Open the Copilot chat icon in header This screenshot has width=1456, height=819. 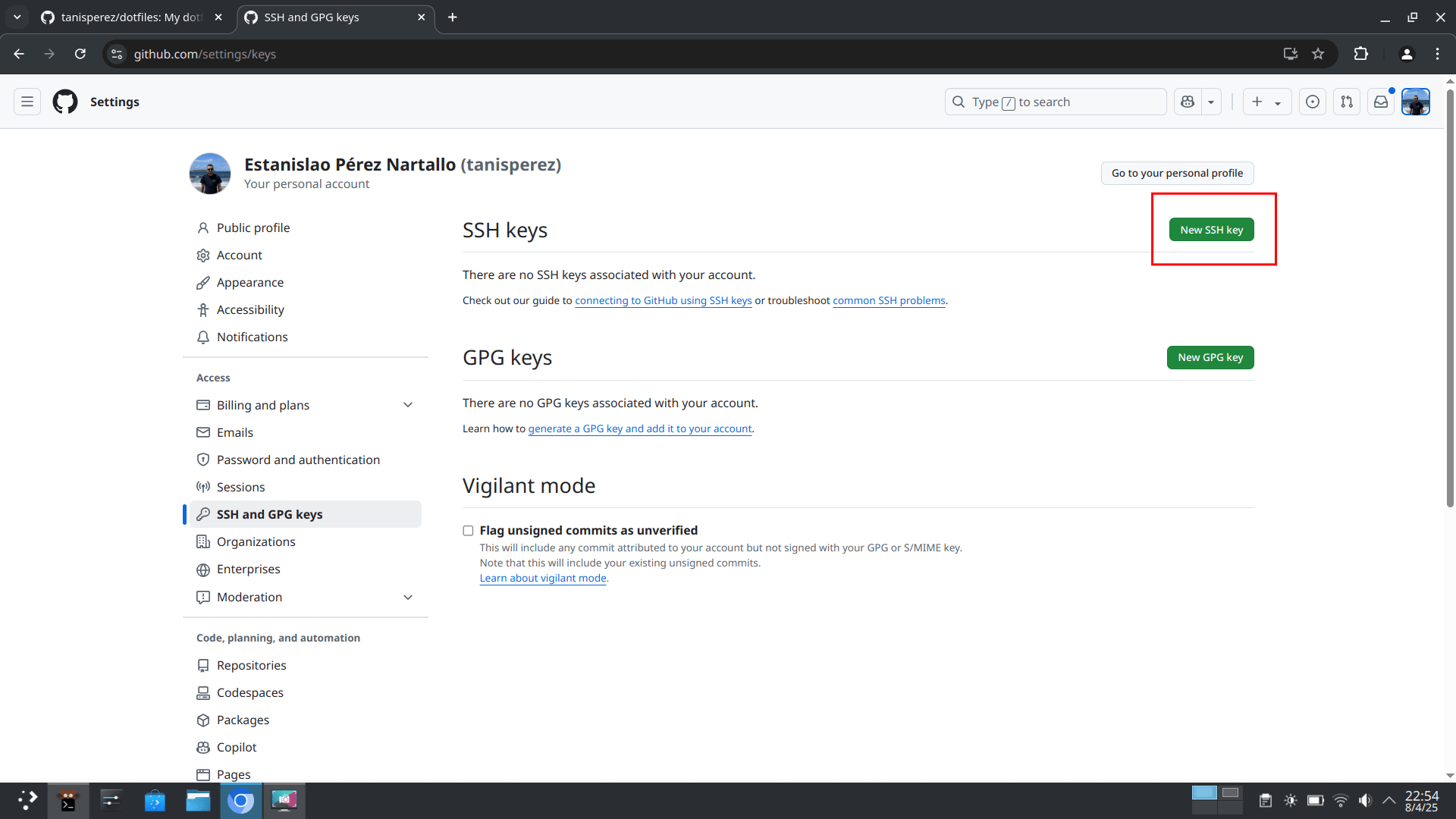(x=1188, y=101)
